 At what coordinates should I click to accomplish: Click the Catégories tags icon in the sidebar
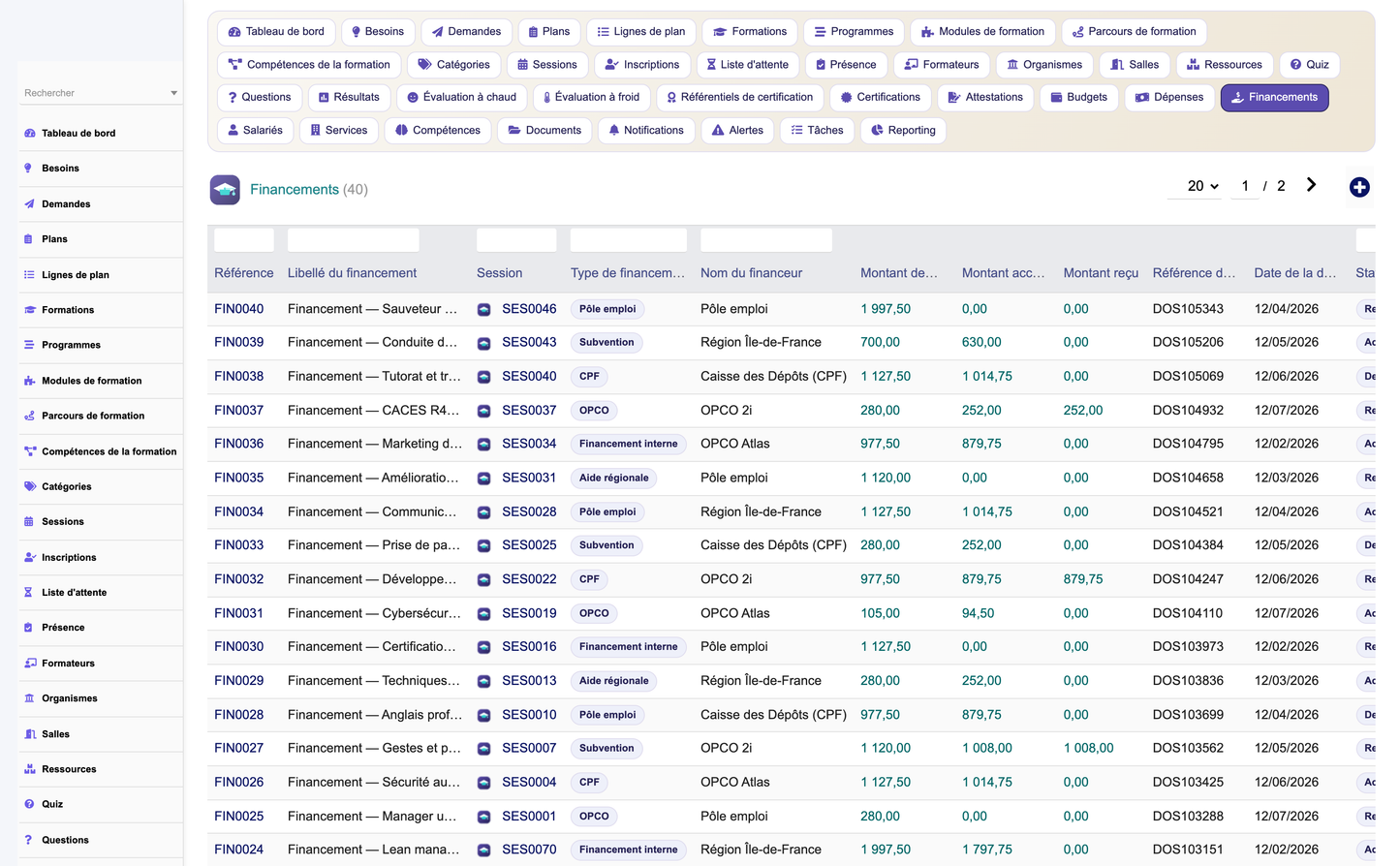[x=29, y=486]
